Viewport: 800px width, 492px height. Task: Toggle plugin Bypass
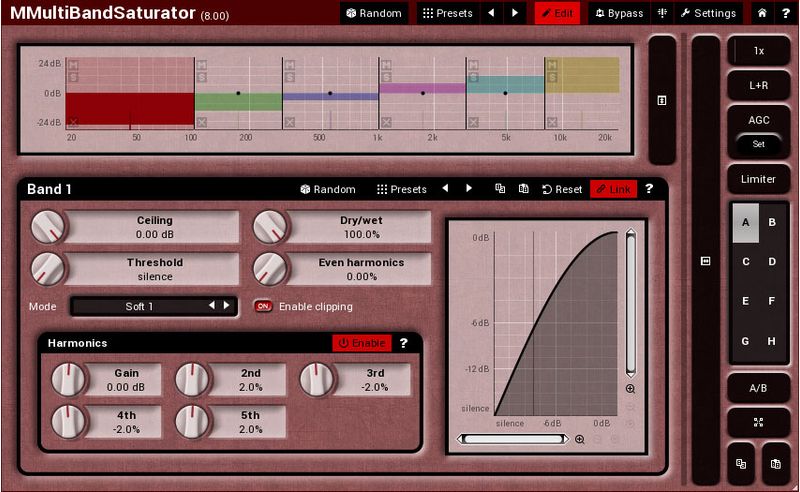tap(619, 13)
